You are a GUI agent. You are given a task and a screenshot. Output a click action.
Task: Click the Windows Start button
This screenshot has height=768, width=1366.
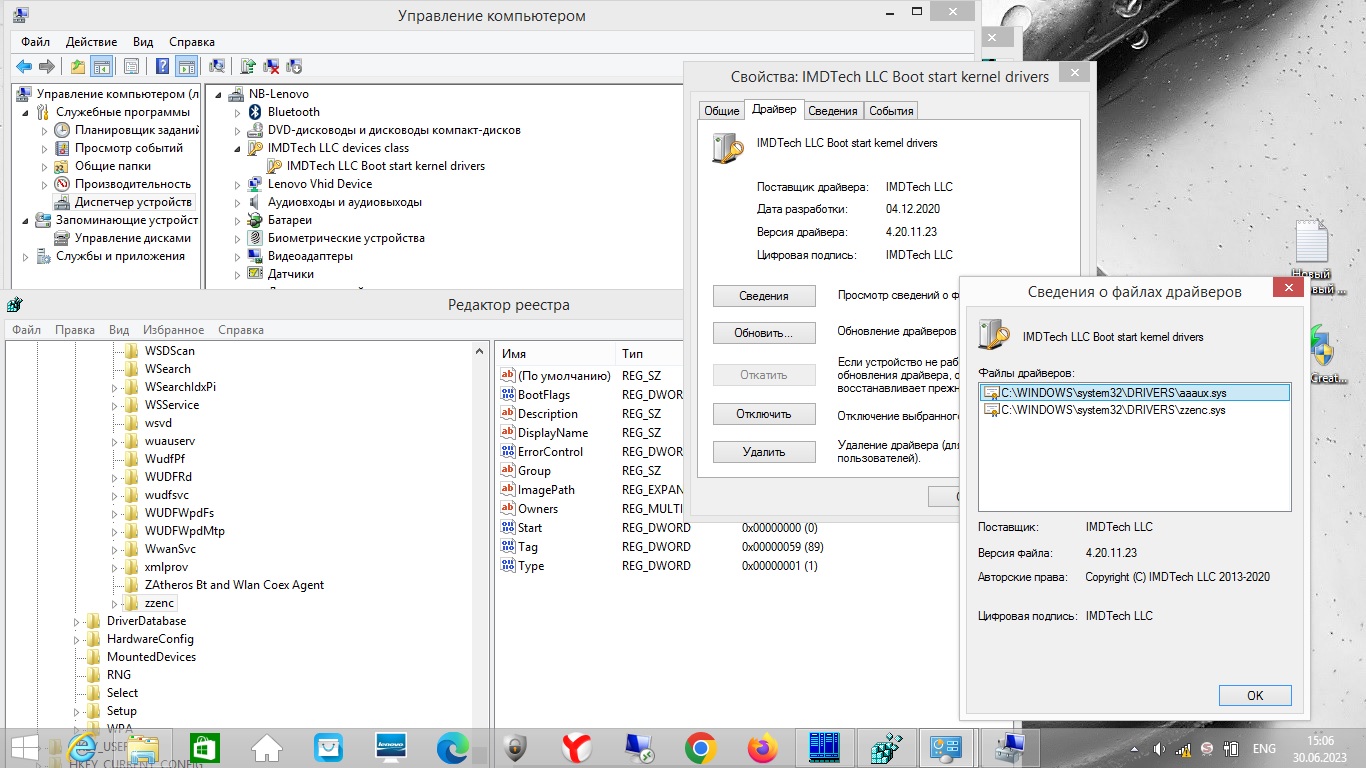click(24, 748)
